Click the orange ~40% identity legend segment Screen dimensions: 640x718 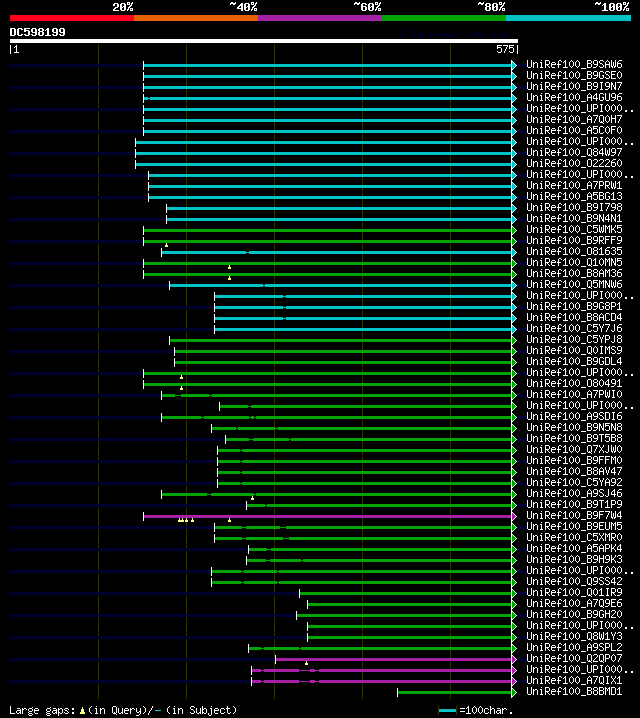tap(196, 18)
